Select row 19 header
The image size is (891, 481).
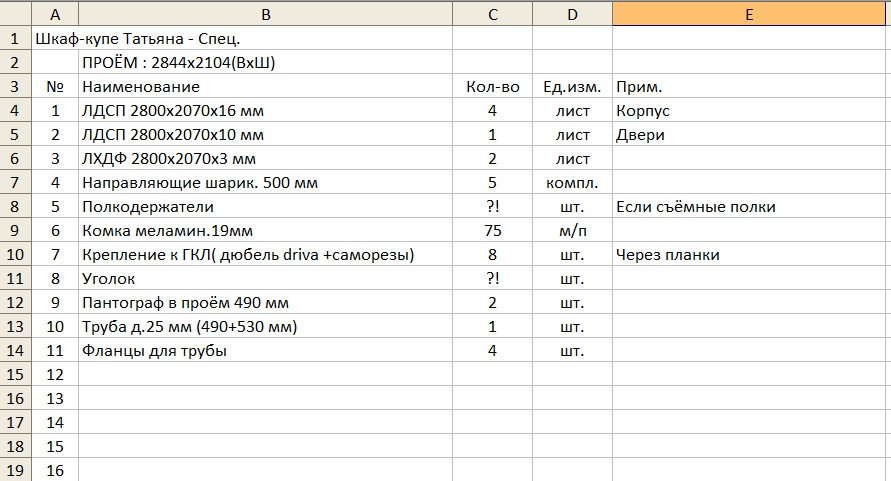click(x=15, y=470)
